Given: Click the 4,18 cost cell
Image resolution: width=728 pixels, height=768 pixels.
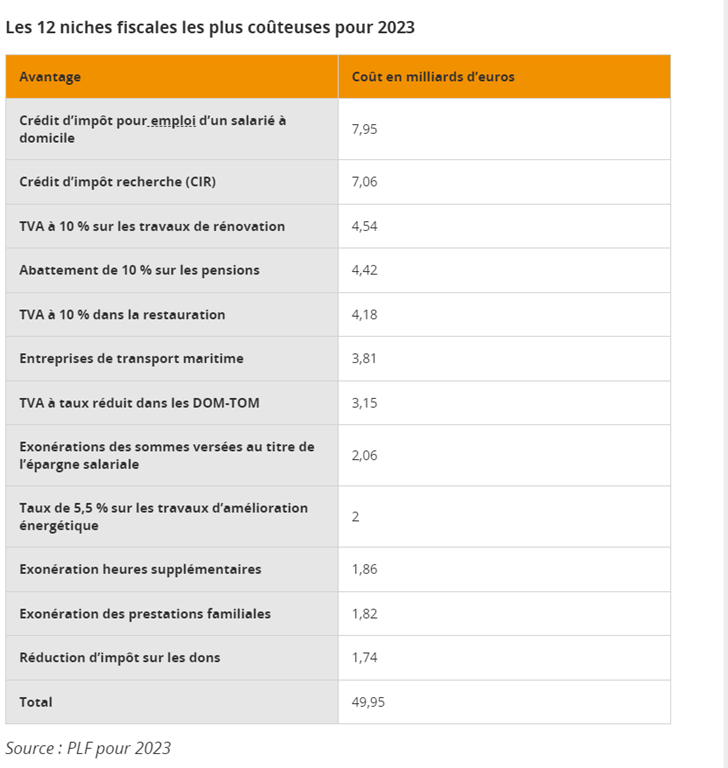Looking at the screenshot, I should point(365,314).
